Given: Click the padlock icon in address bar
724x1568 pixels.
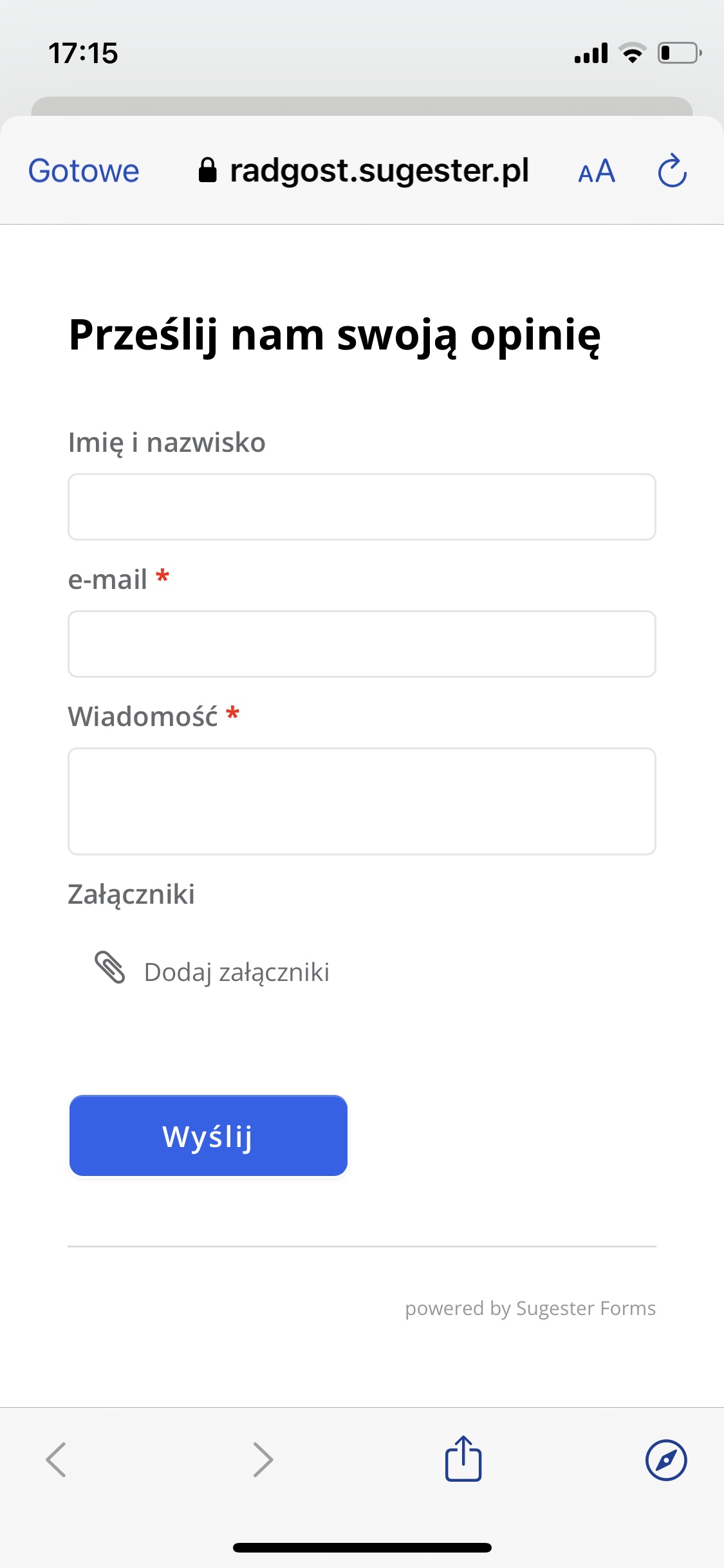Looking at the screenshot, I should point(207,171).
